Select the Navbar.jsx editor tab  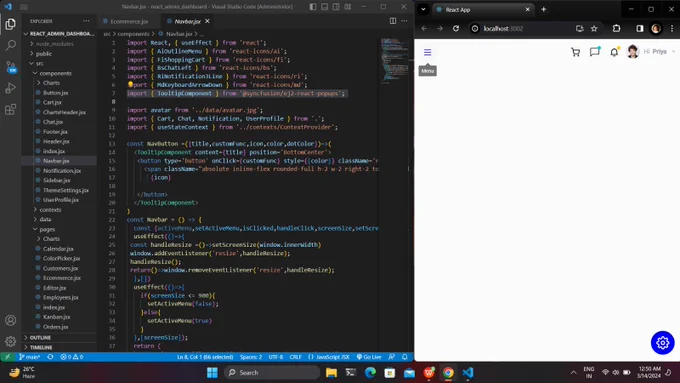187,21
